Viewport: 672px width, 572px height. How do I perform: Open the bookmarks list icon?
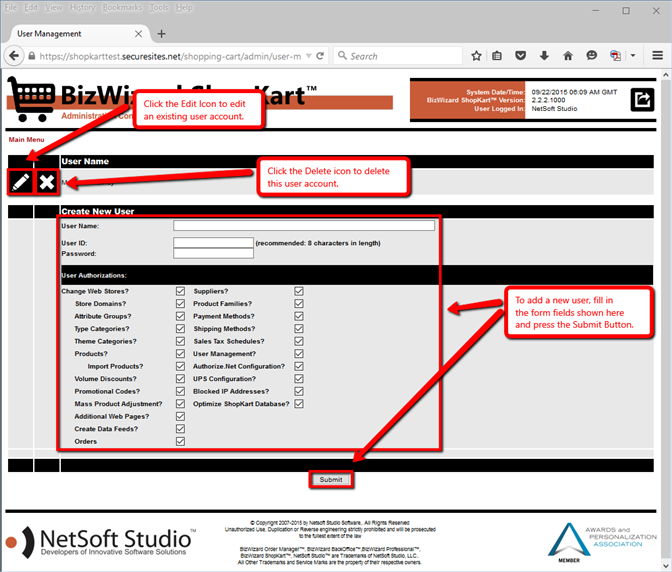497,56
